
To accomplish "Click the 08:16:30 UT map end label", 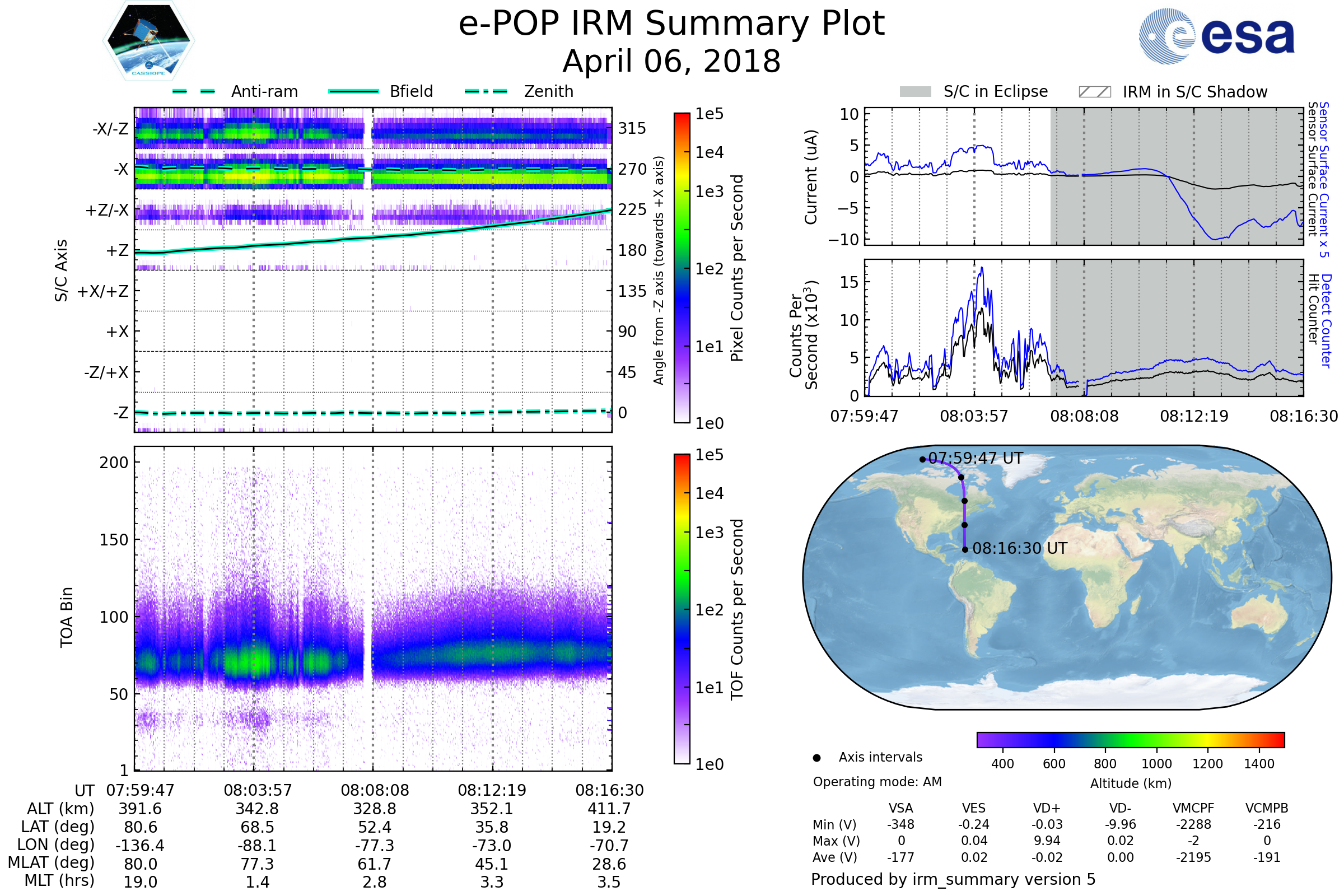I will click(x=1019, y=549).
